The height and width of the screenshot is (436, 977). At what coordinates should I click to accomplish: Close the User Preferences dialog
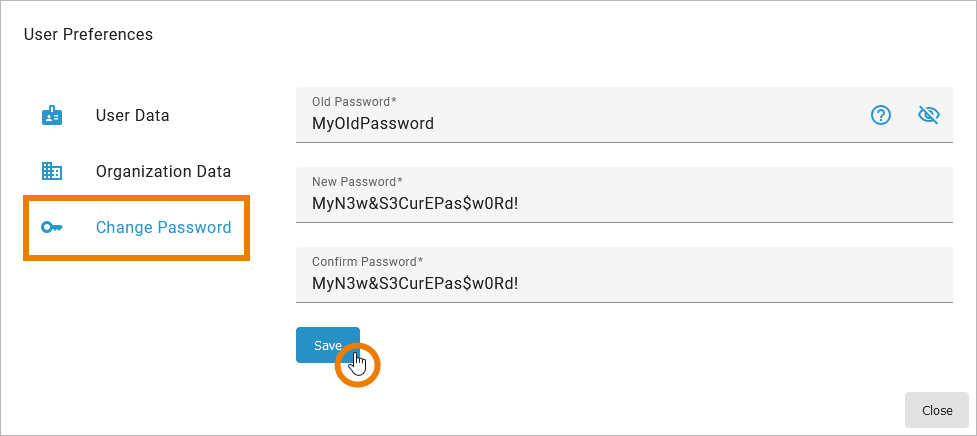tap(936, 410)
